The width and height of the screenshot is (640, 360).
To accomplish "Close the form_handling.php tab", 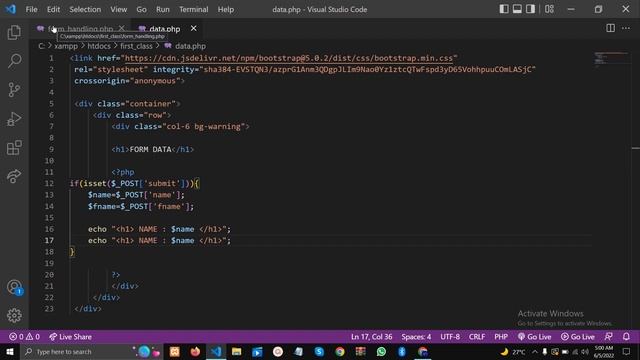I will click(x=121, y=28).
